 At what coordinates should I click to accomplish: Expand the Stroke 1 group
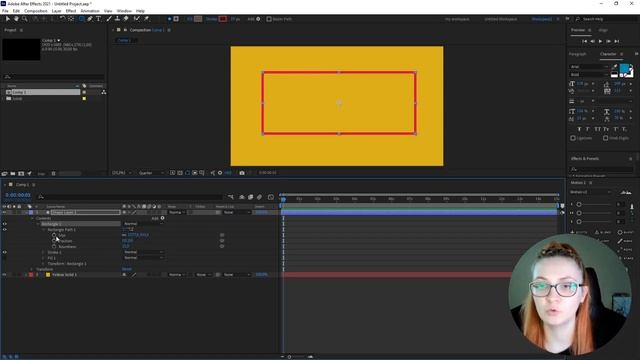tap(44, 252)
